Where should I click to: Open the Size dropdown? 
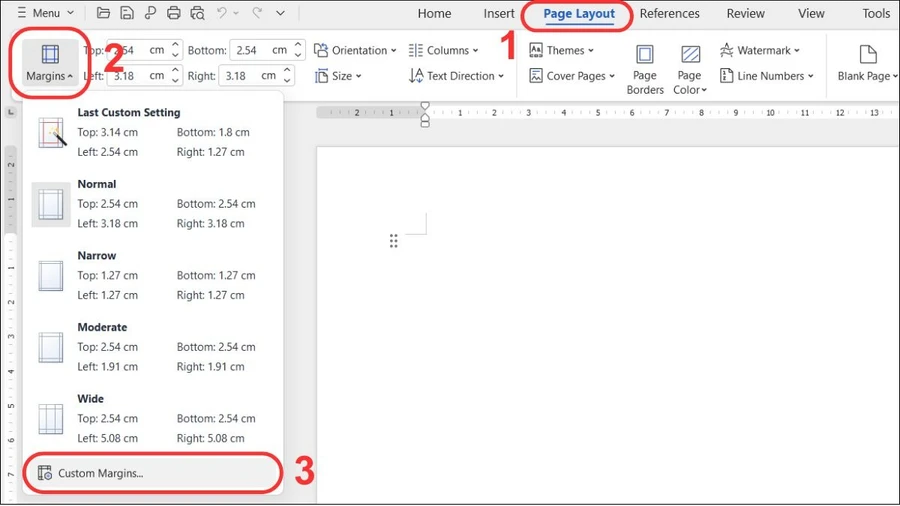338,76
